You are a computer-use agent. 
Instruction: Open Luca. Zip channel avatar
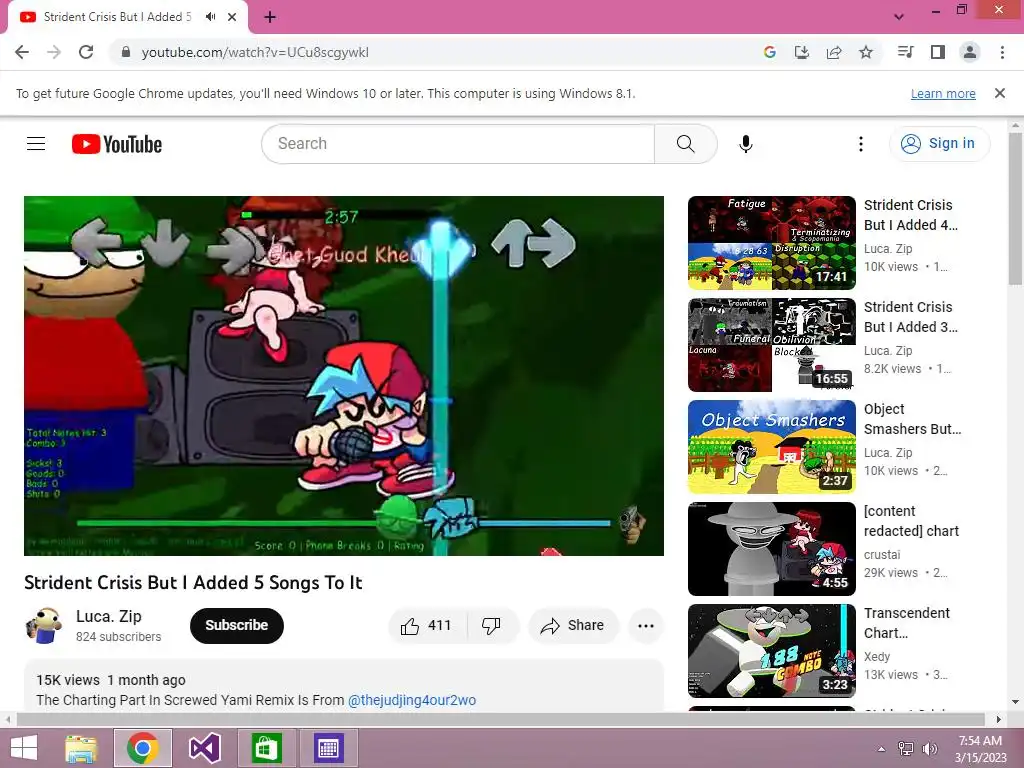[44, 626]
